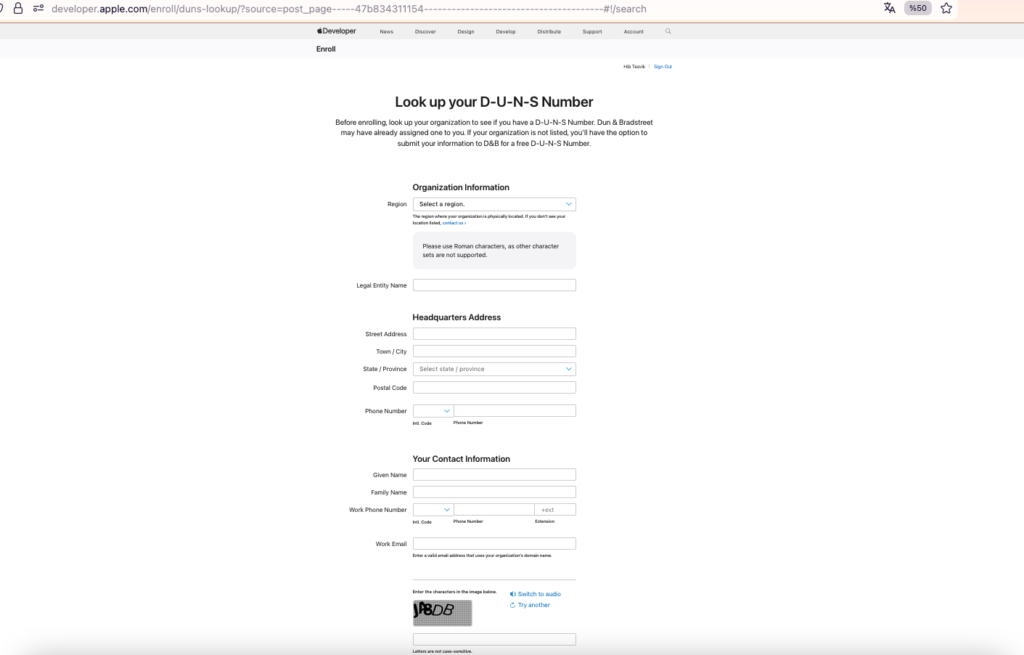Open the Discover menu item
Image resolution: width=1024 pixels, height=655 pixels.
tap(425, 32)
